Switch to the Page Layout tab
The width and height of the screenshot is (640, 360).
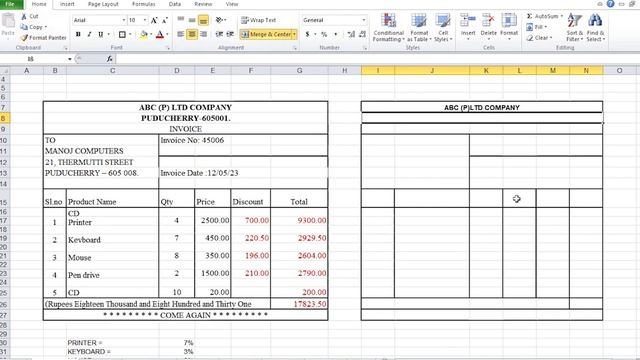103,4
